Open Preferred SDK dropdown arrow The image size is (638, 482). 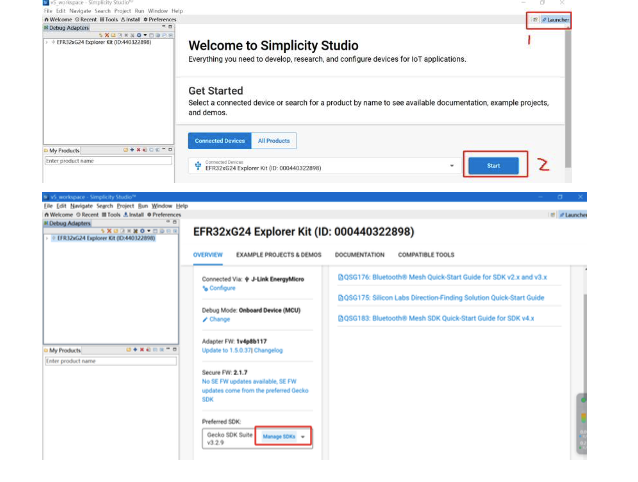point(303,437)
